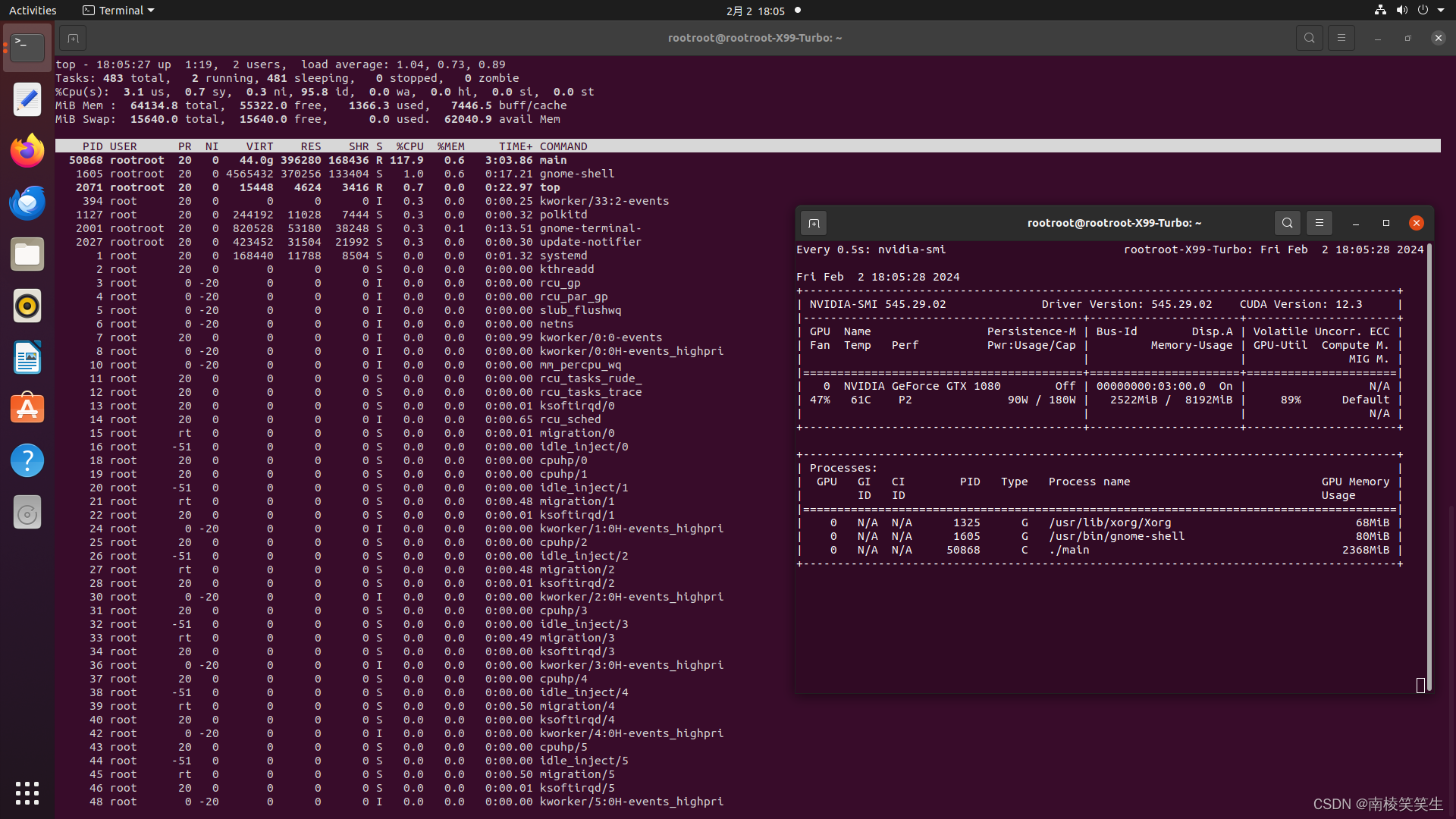Viewport: 1456px width, 819px height.
Task: Launch Thunderbird mail from dock
Action: (x=27, y=202)
